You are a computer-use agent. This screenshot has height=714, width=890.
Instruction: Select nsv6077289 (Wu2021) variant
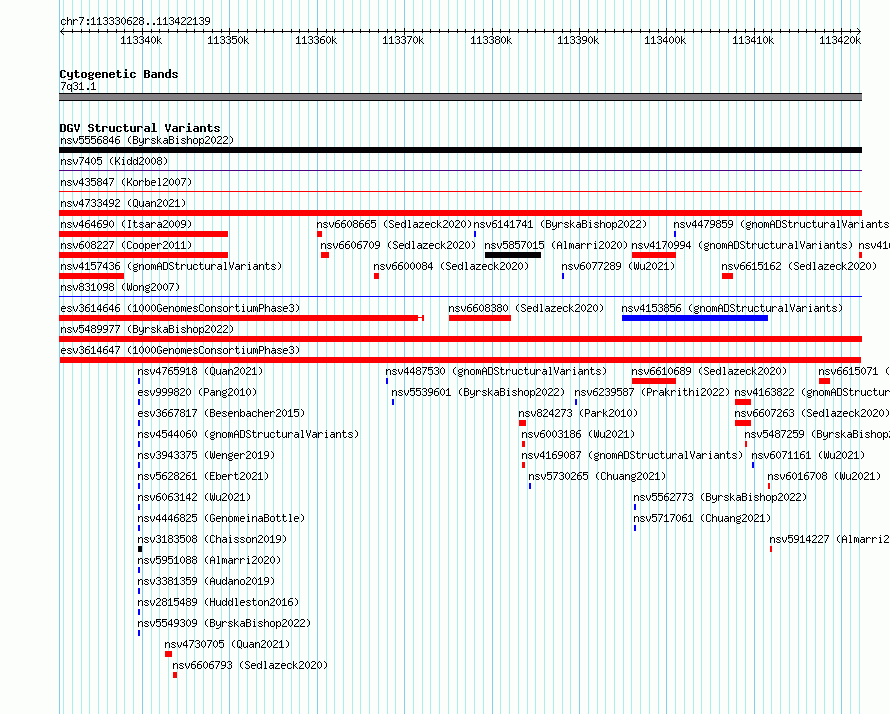(618, 266)
